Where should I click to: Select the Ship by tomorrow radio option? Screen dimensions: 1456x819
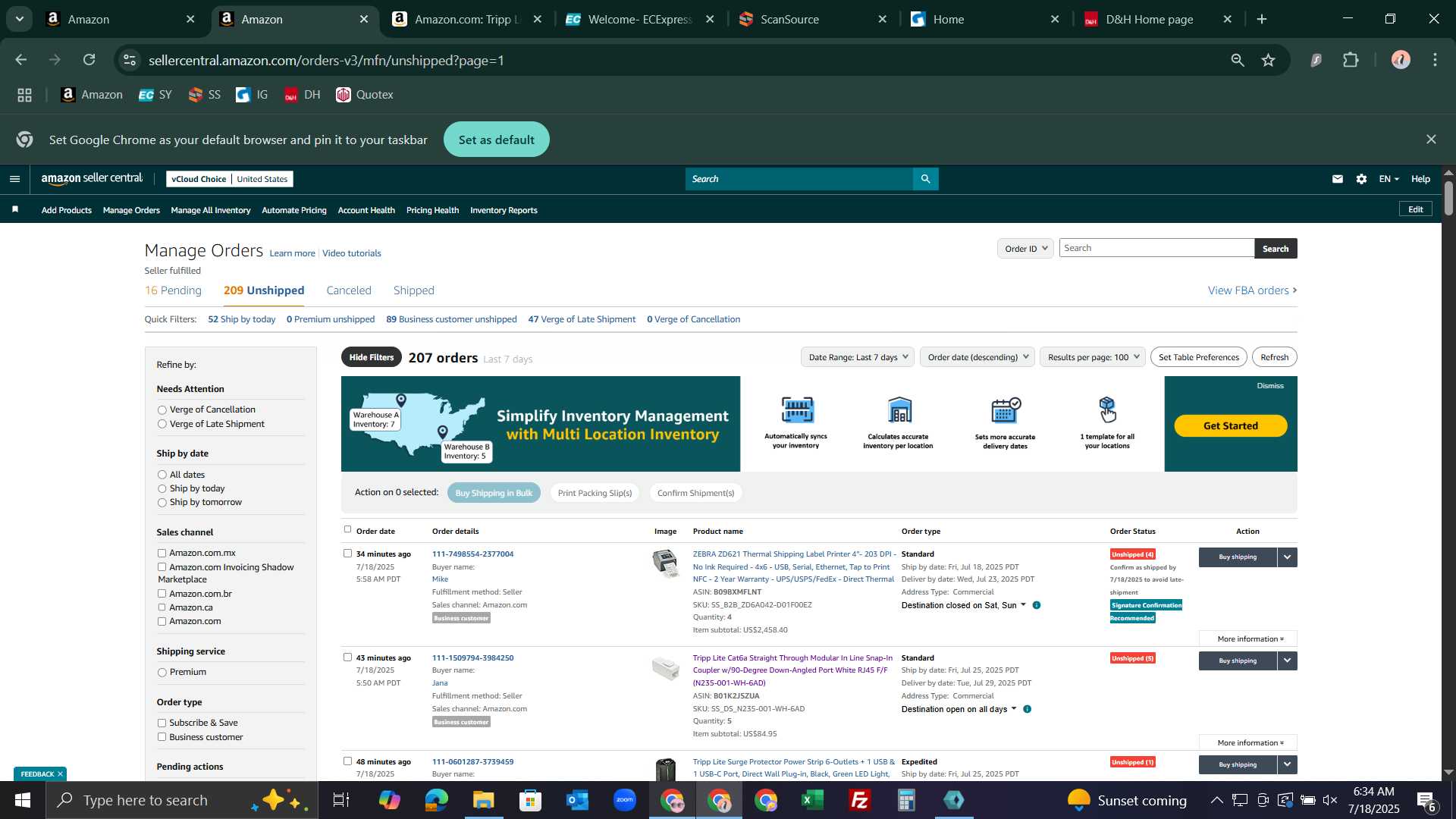pos(162,503)
